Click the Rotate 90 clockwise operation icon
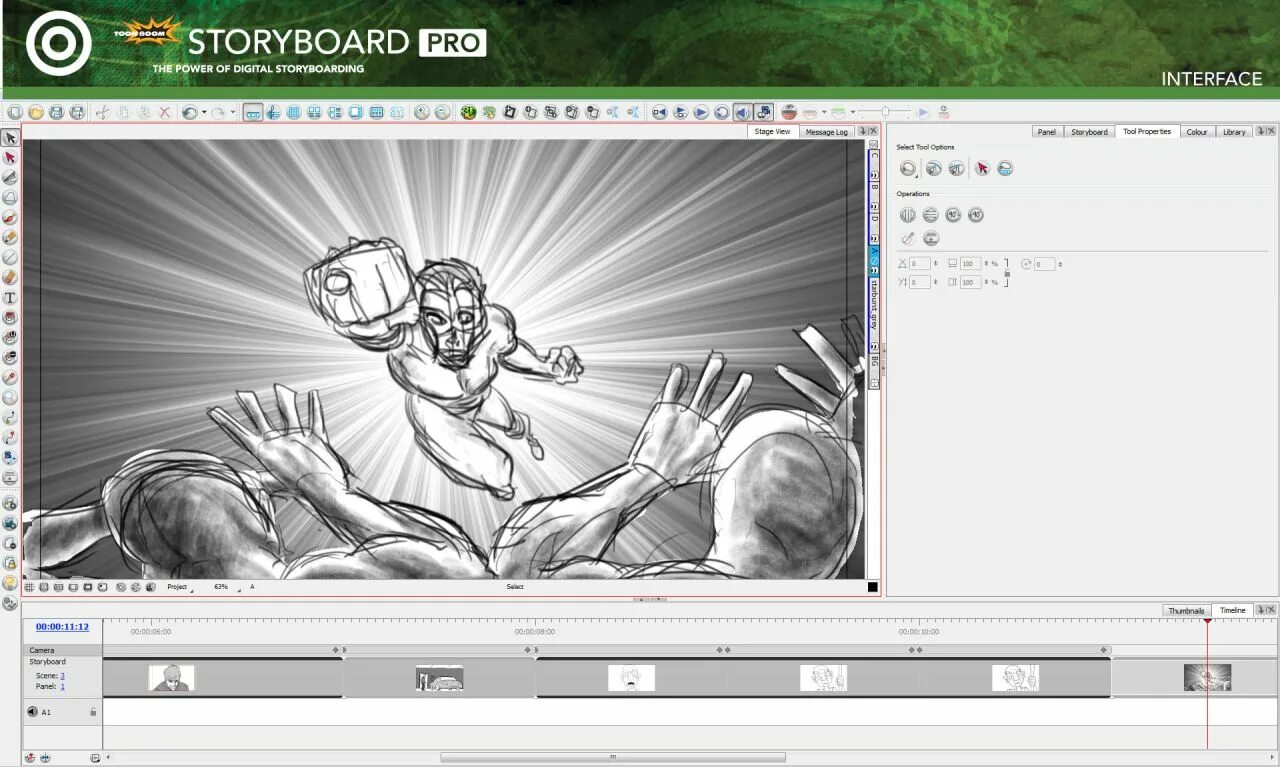 [953, 215]
